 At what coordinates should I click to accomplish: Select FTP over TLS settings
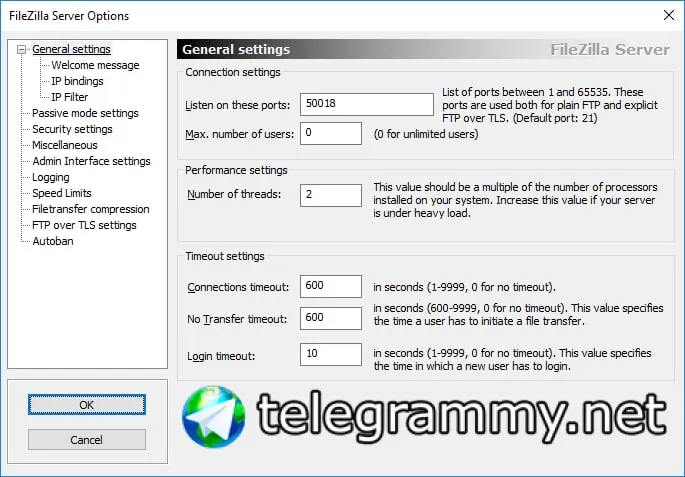click(84, 225)
